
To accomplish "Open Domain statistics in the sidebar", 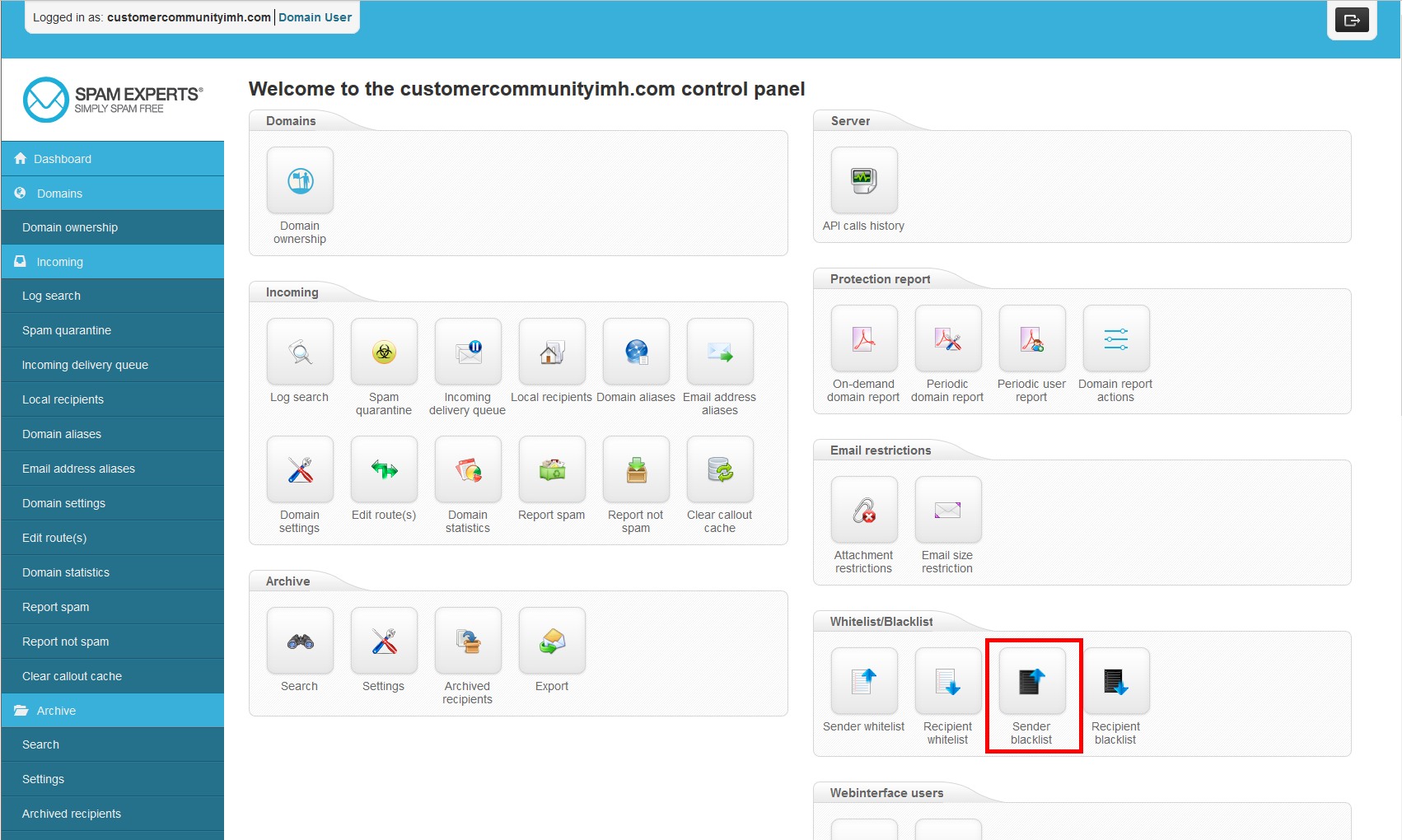I will pos(66,572).
